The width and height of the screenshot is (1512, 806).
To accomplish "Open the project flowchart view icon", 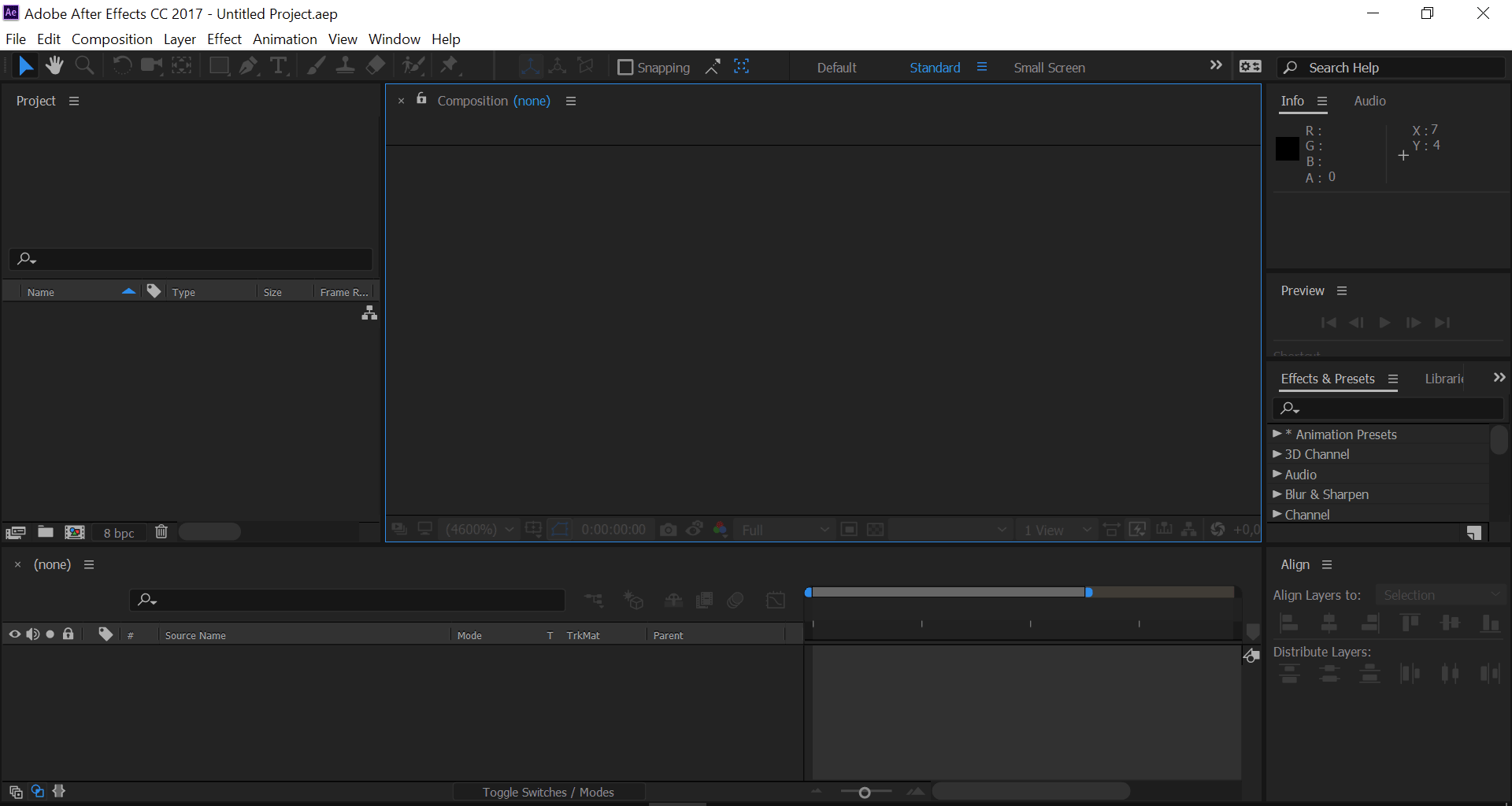I will coord(369,313).
